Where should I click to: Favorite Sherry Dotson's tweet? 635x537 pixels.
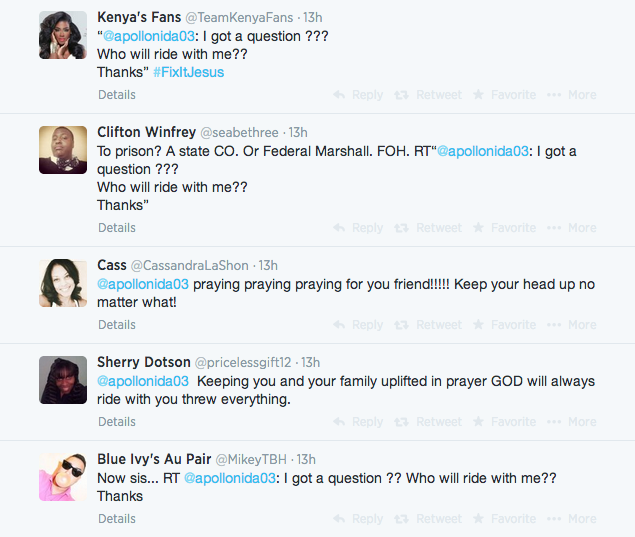point(504,422)
